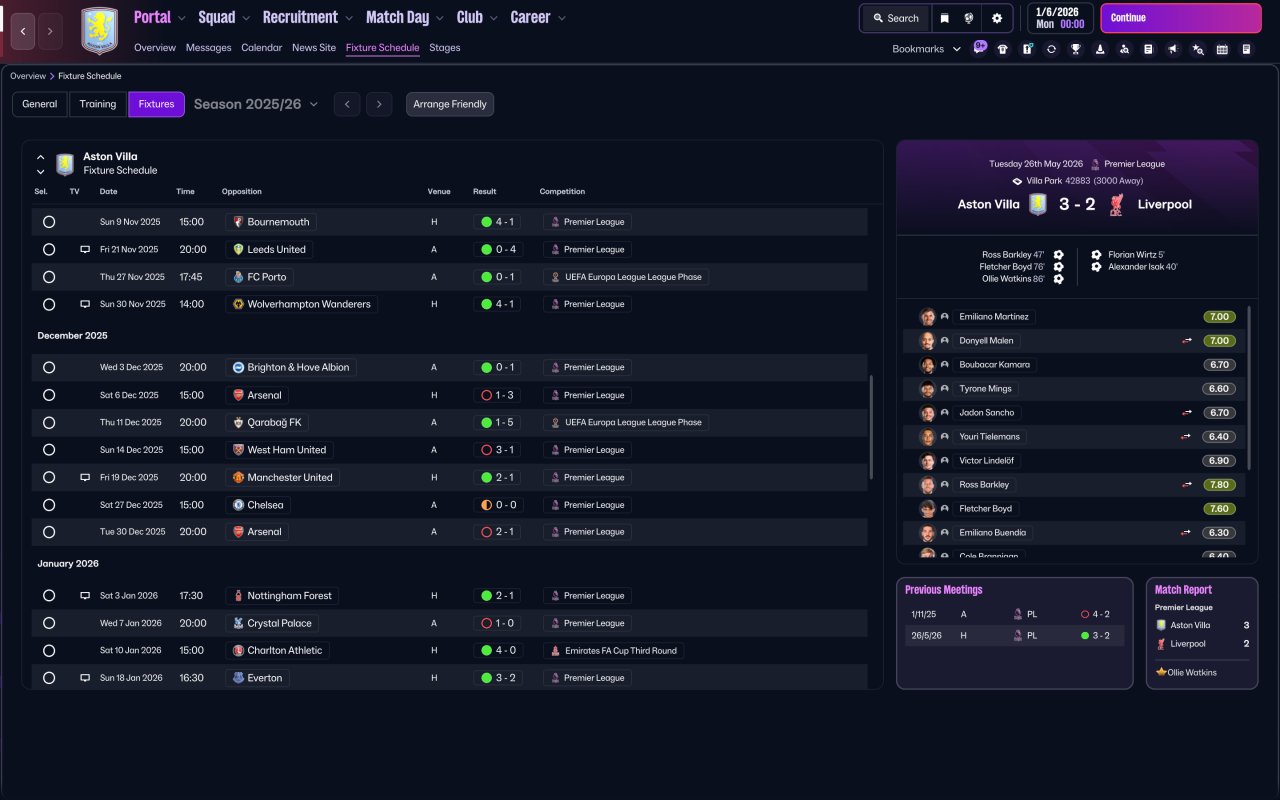The image size is (1280, 800).
Task: Select the Crystal Palace fixture radio button
Action: pos(49,623)
